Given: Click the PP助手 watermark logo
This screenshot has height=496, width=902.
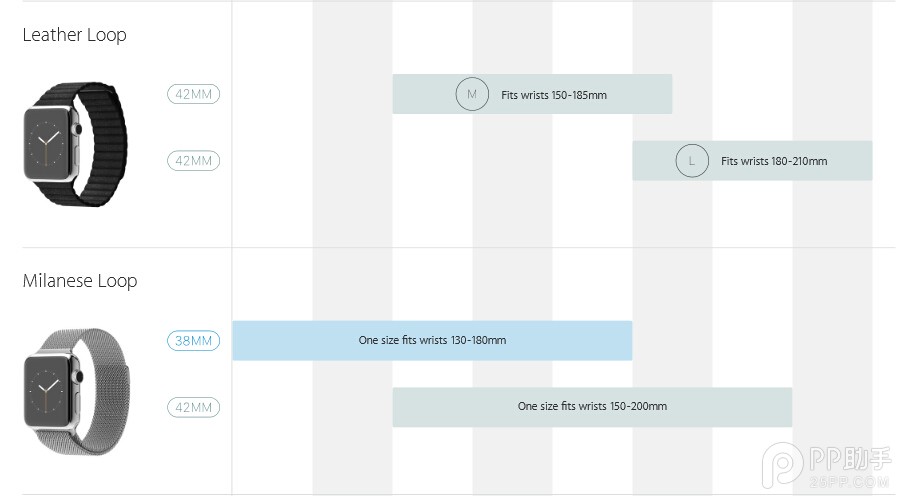Looking at the screenshot, I should click(x=827, y=464).
